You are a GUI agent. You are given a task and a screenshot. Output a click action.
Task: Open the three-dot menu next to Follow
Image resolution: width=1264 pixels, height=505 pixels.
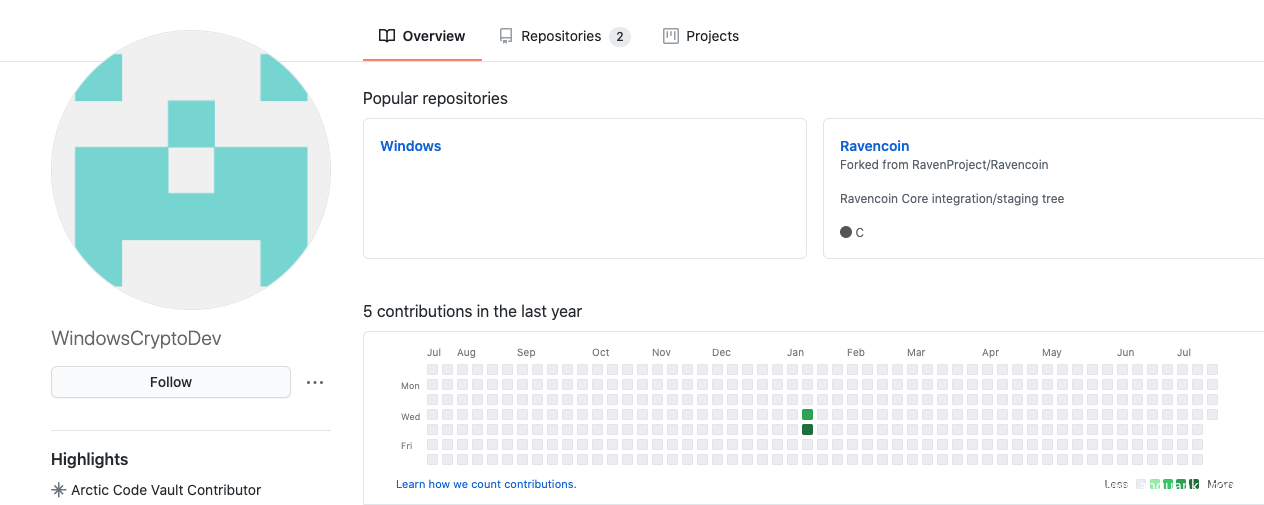(x=315, y=382)
